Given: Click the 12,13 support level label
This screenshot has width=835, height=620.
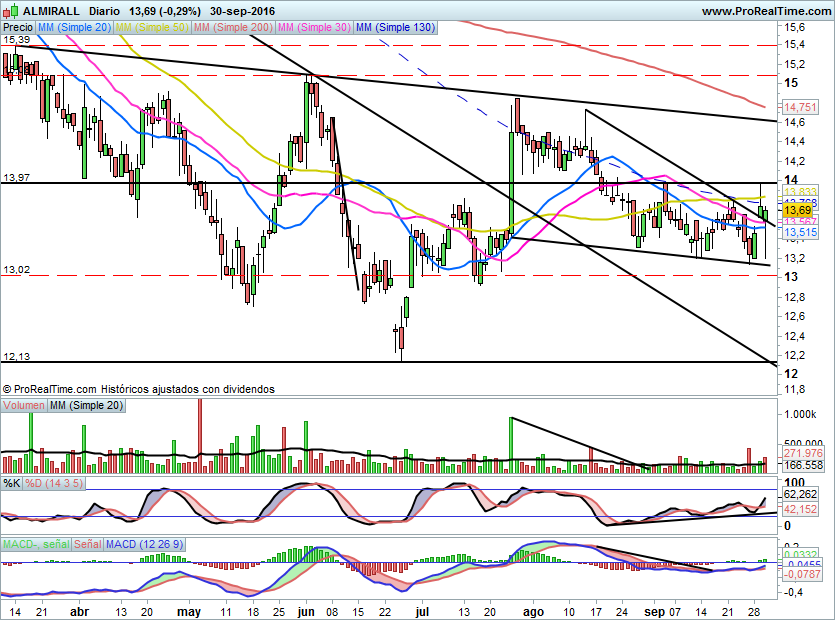Looking at the screenshot, I should 17,356.
